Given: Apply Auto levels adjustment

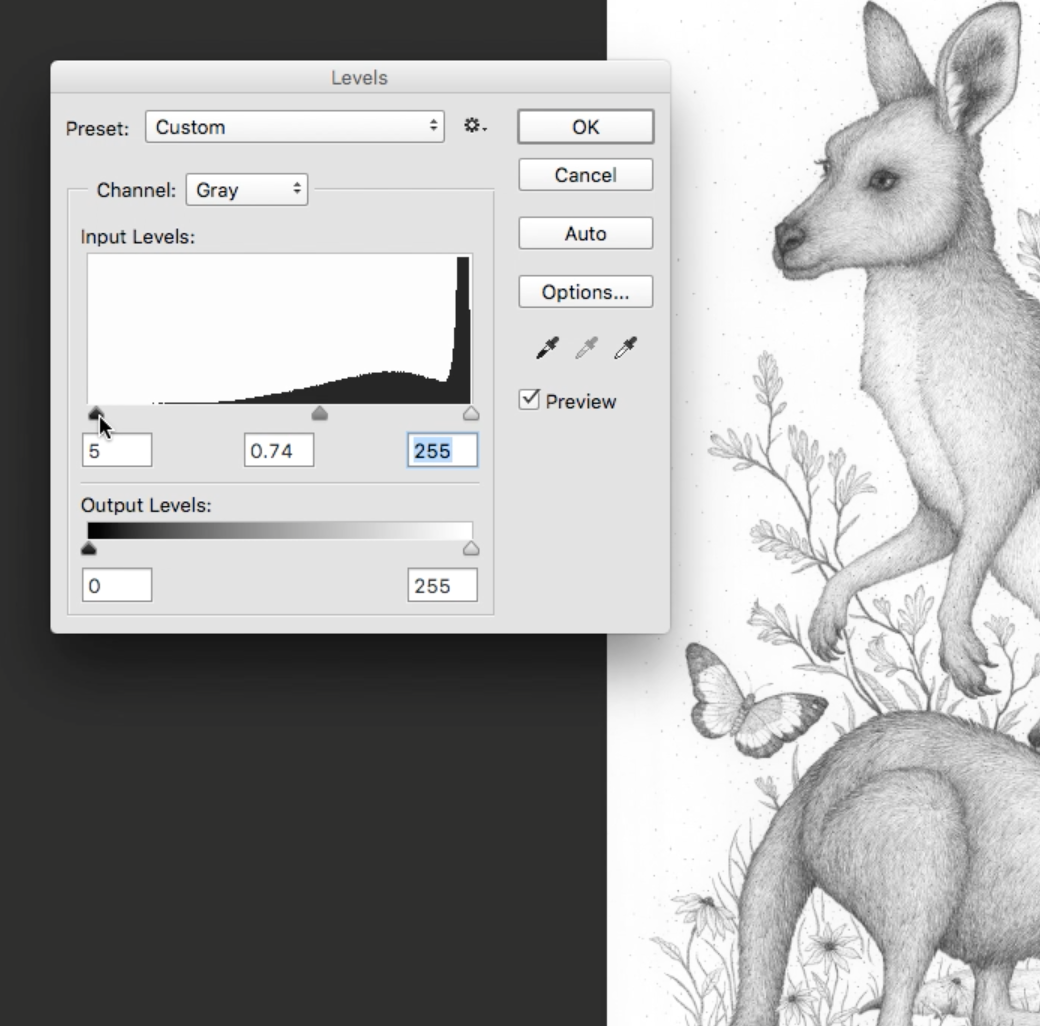Looking at the screenshot, I should [586, 233].
